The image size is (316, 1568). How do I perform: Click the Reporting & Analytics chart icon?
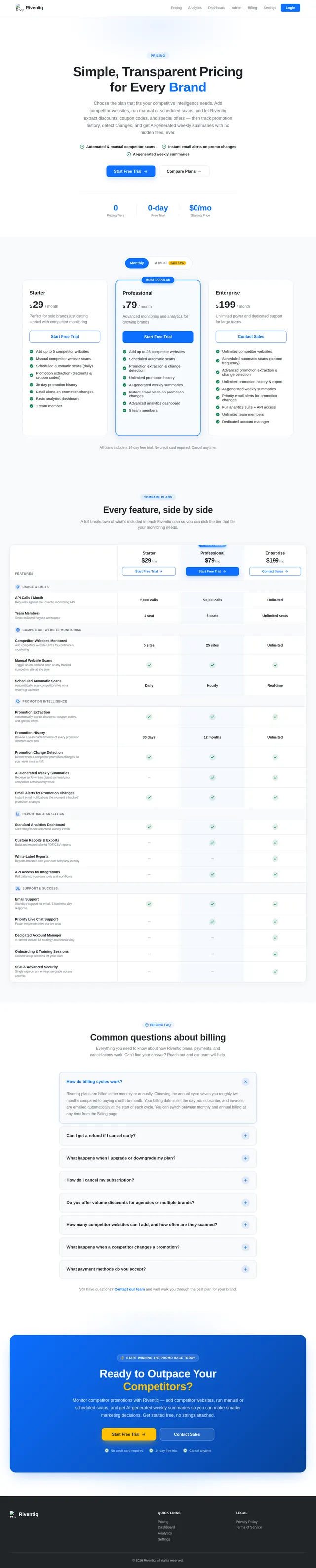coord(18,814)
